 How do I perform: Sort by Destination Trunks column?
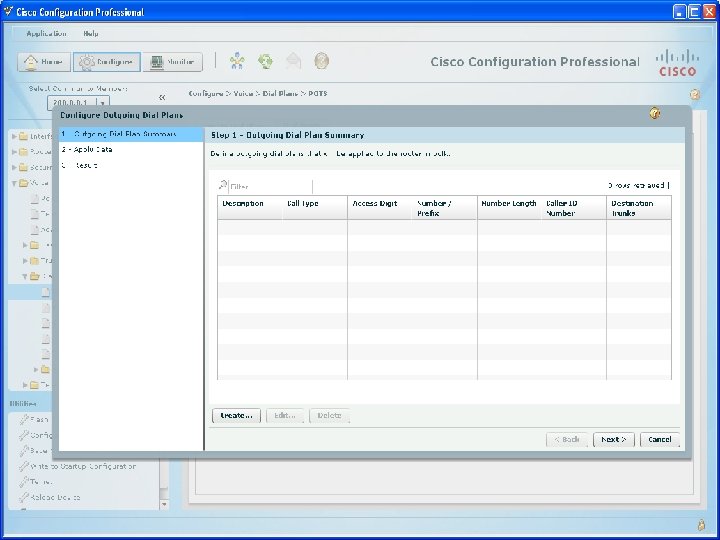pos(639,208)
